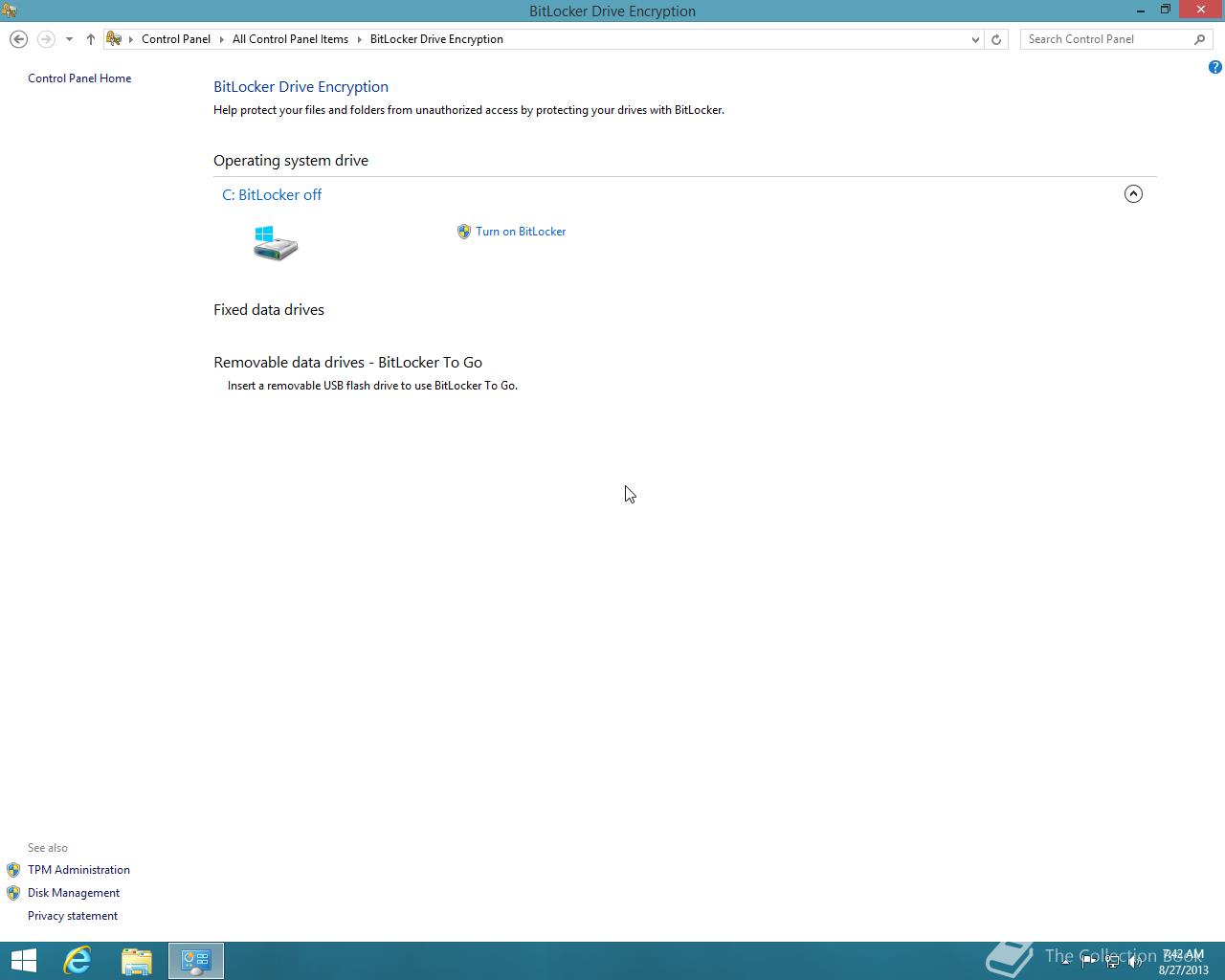Collapse the C: drive section chevron
The height and width of the screenshot is (980, 1225).
(1133, 193)
